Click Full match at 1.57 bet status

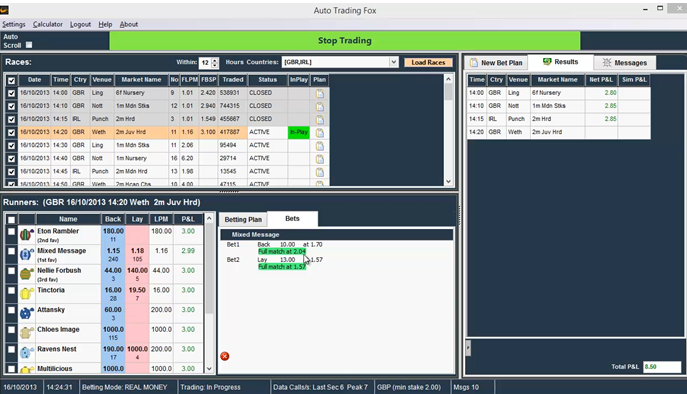point(282,267)
